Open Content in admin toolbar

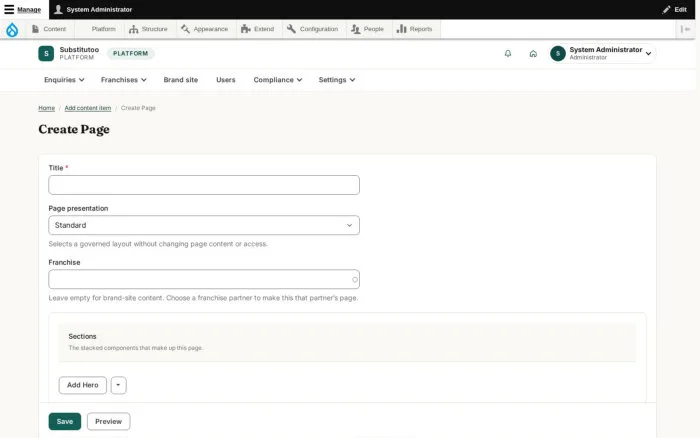coord(50,29)
